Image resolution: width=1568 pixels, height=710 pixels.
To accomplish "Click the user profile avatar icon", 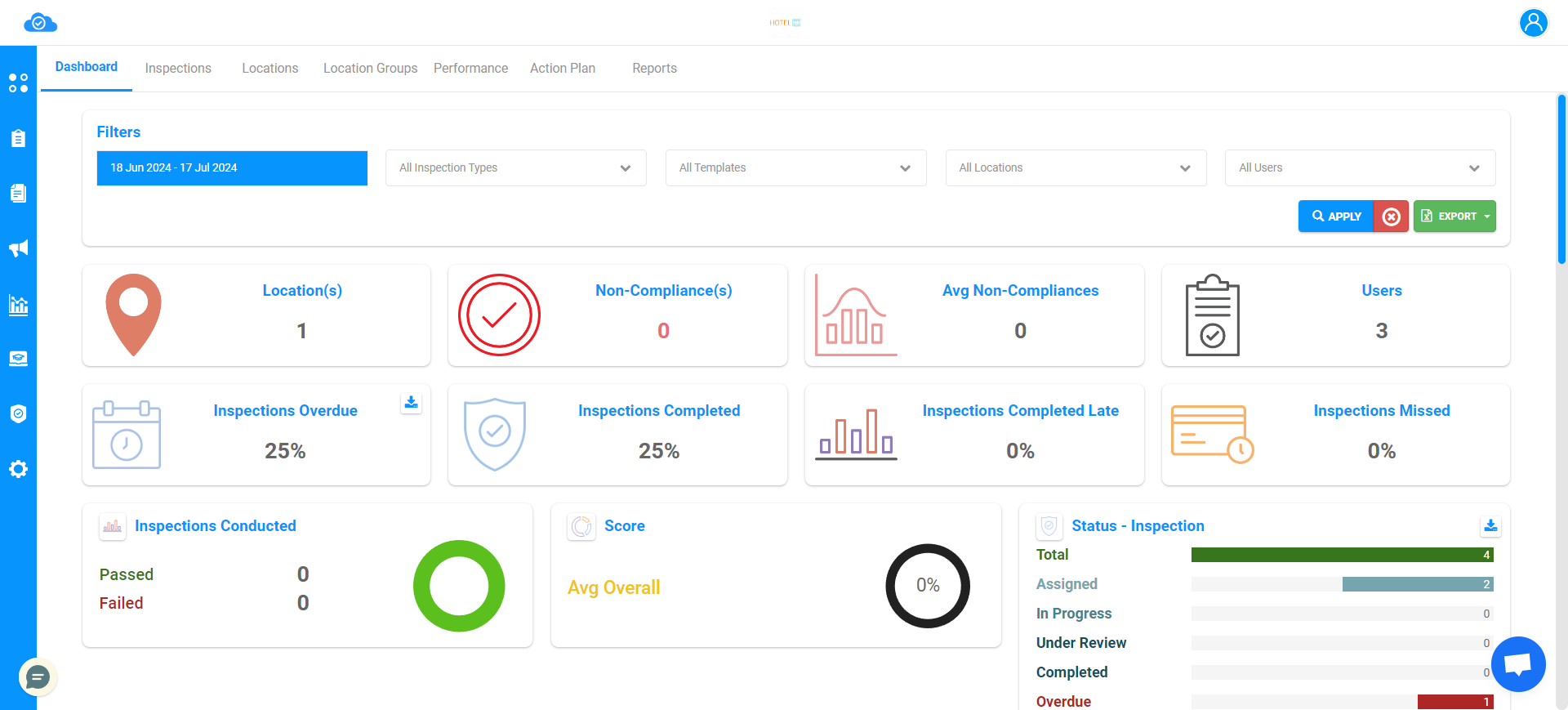I will coord(1533,23).
